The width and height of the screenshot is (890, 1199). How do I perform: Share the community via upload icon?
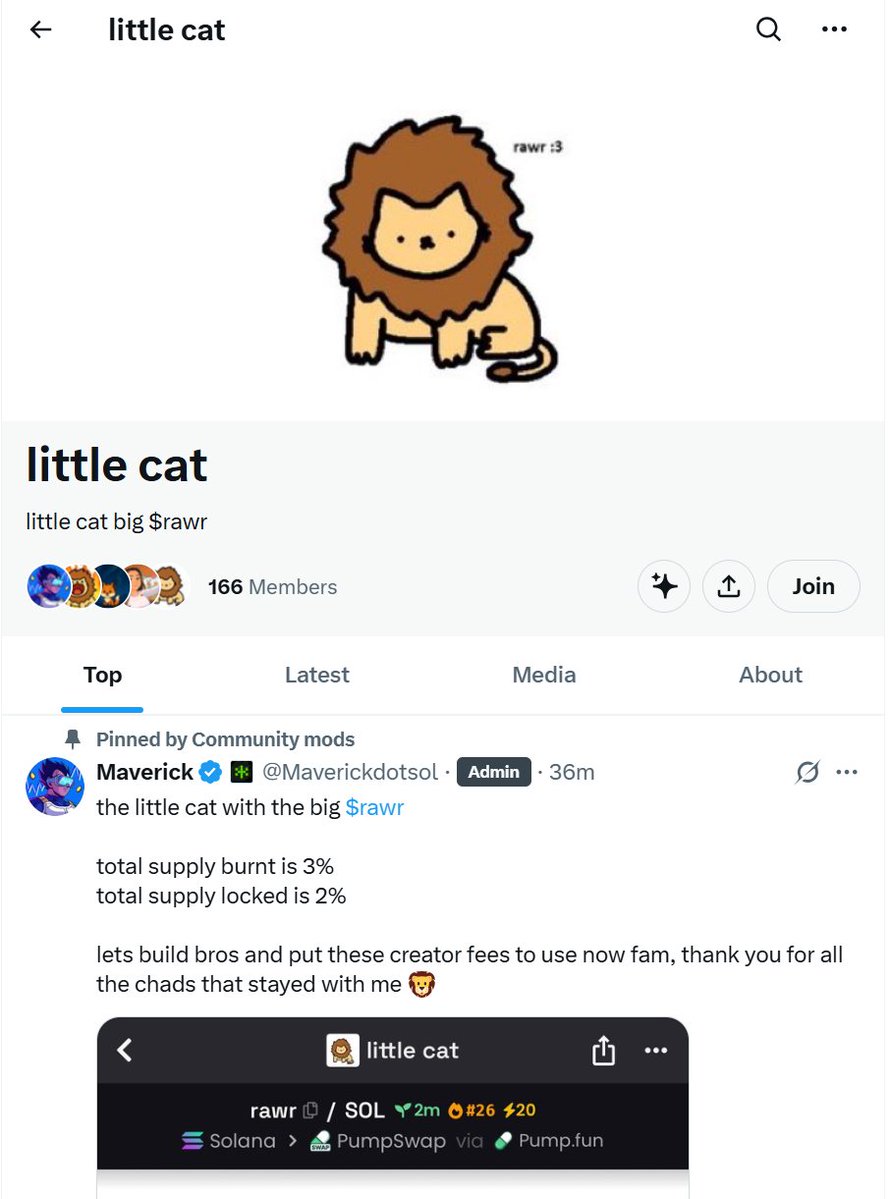[x=729, y=586]
